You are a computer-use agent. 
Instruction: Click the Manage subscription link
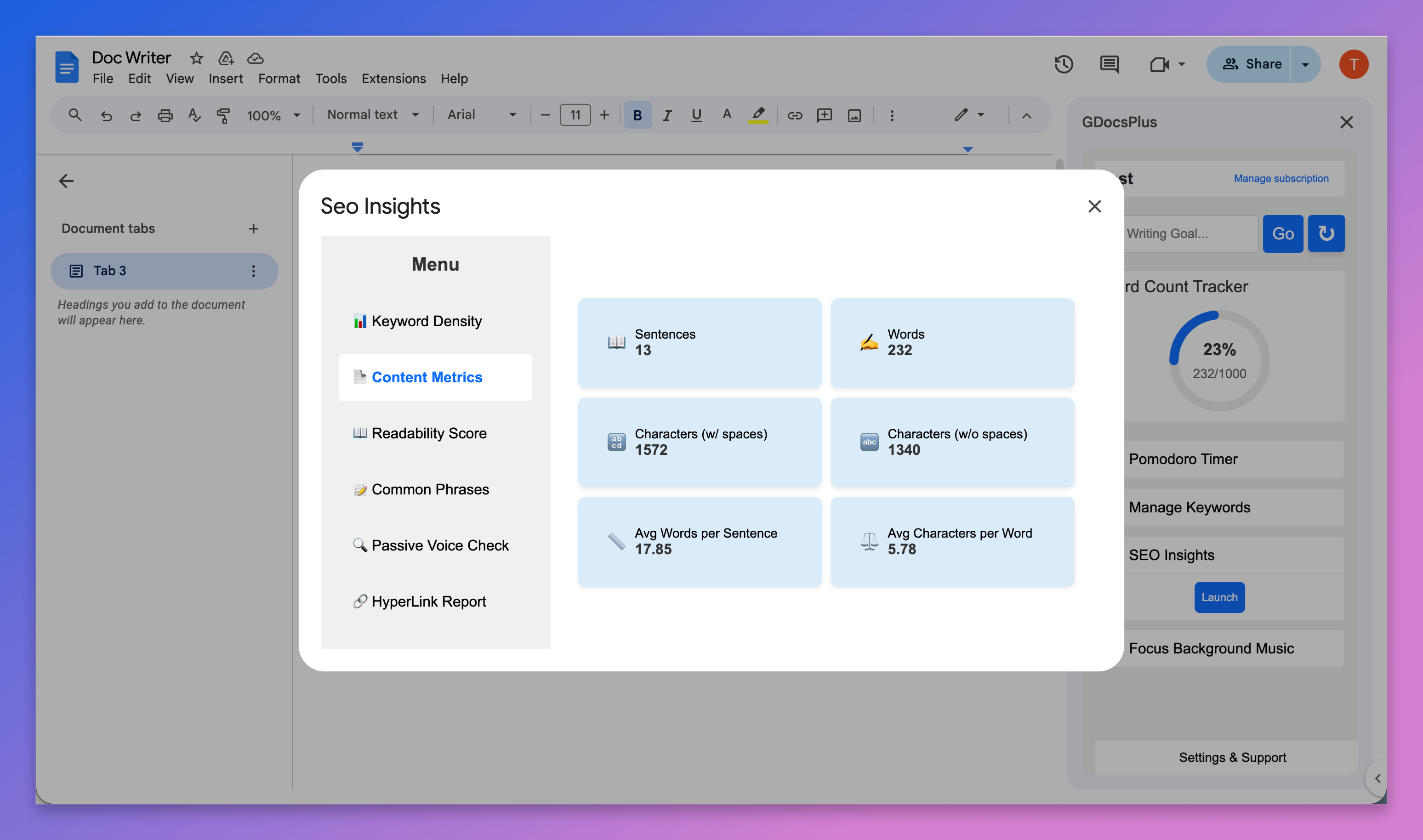[x=1281, y=178]
